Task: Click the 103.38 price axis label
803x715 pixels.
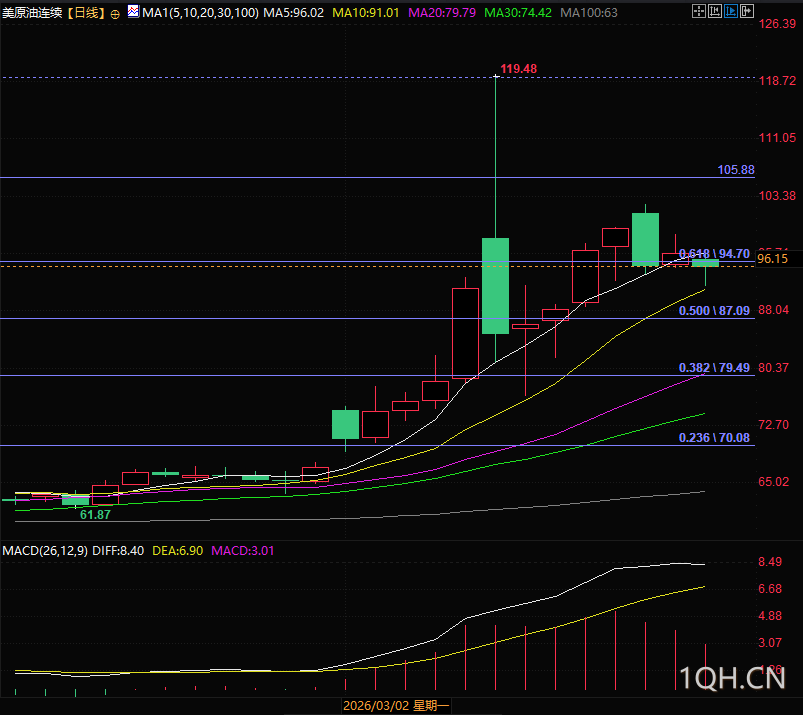Action: coord(777,195)
